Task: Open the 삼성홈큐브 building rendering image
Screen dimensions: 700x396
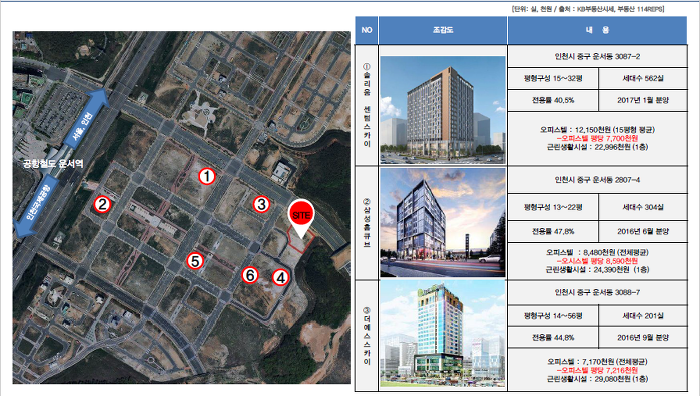Action: (443, 223)
